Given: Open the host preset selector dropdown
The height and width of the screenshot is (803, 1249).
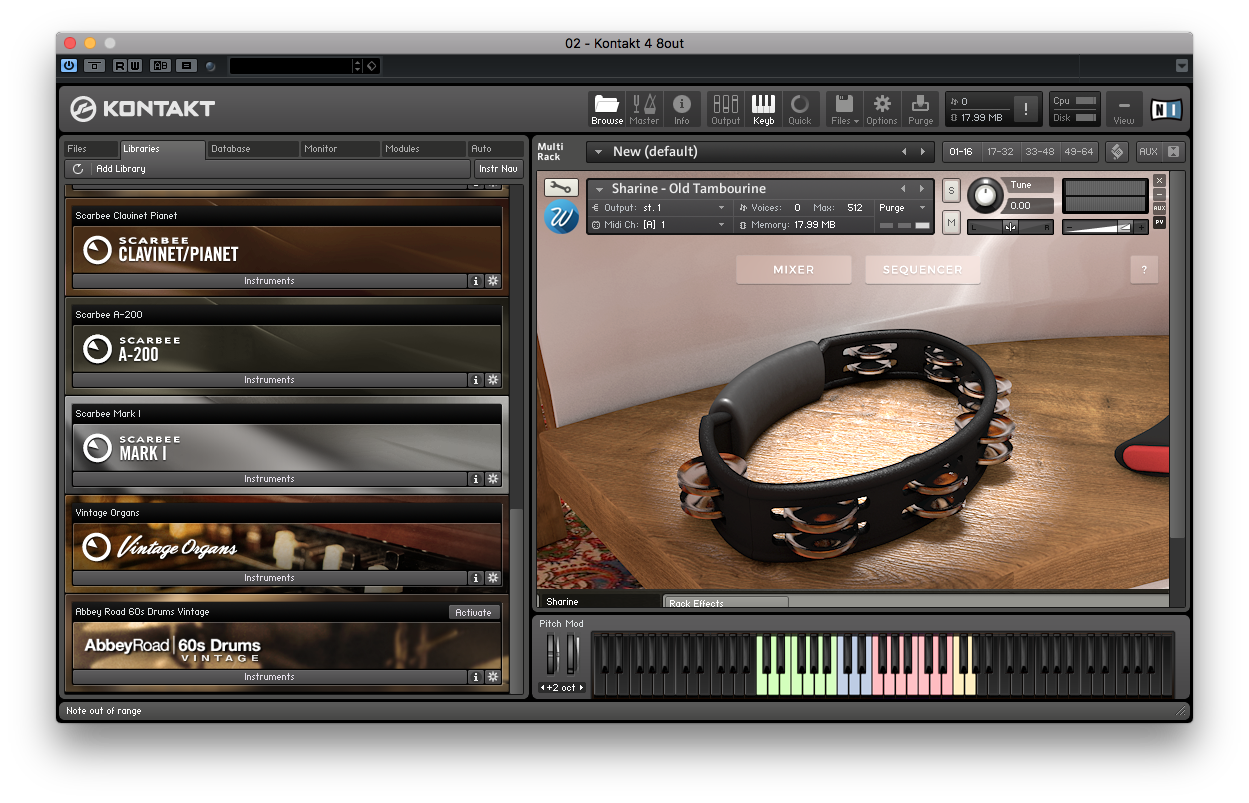Looking at the screenshot, I should pos(358,66).
